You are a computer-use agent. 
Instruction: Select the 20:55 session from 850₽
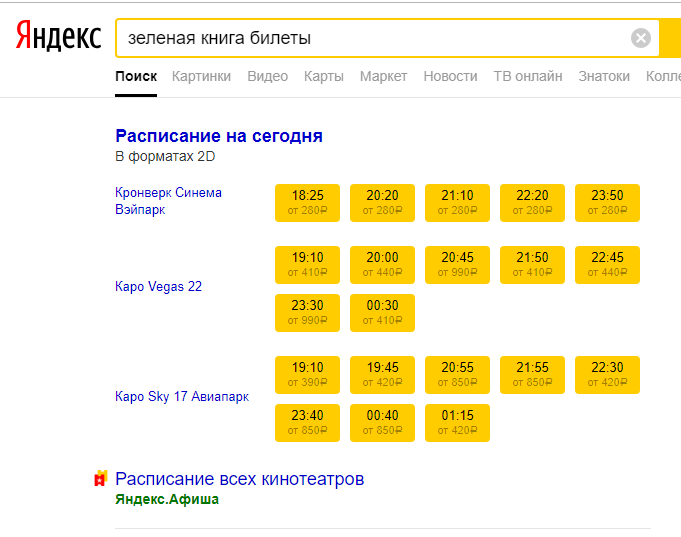point(457,375)
